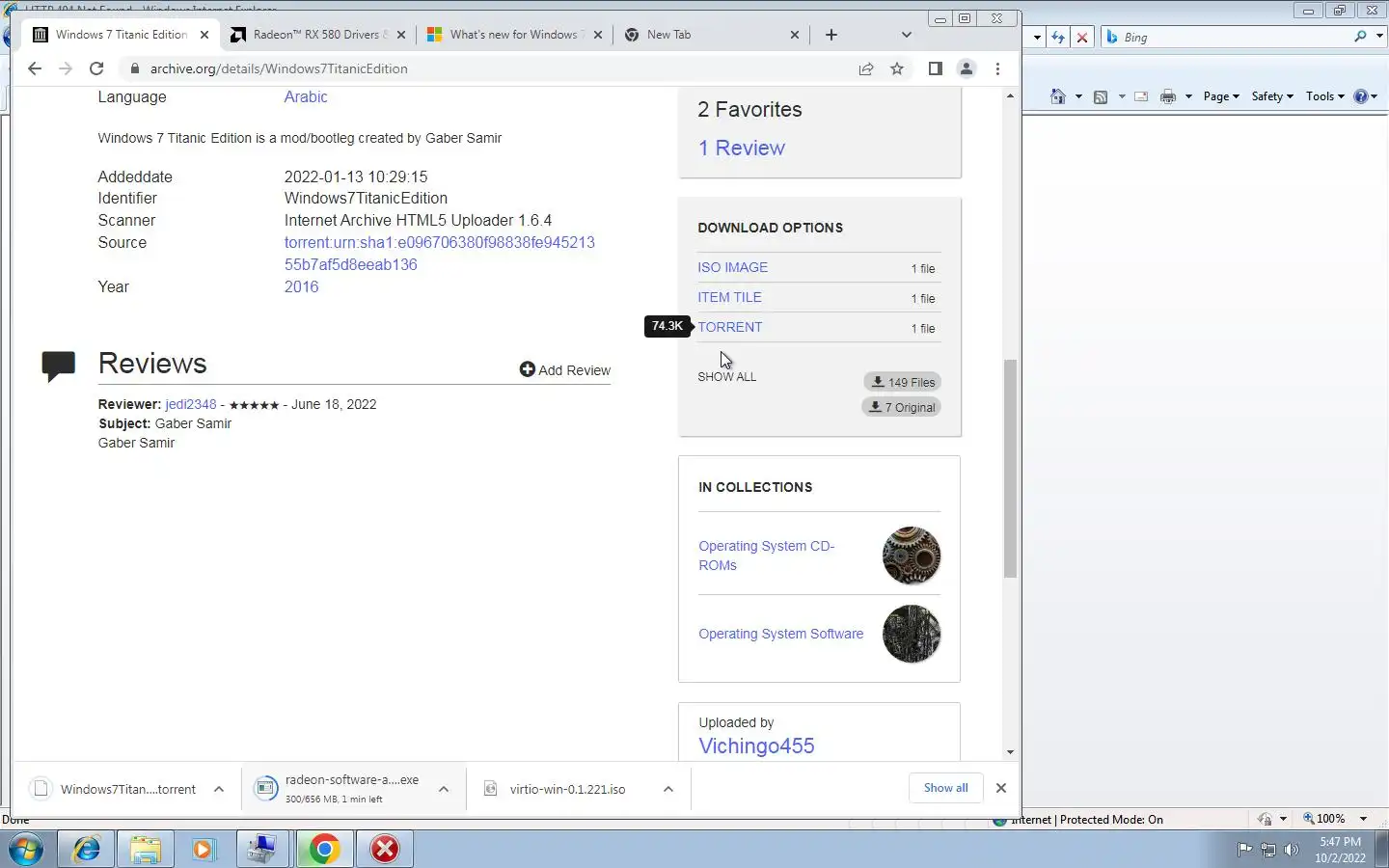Close the Radeon RX 580 Drivers tab
The height and width of the screenshot is (868, 1389).
[x=401, y=35]
